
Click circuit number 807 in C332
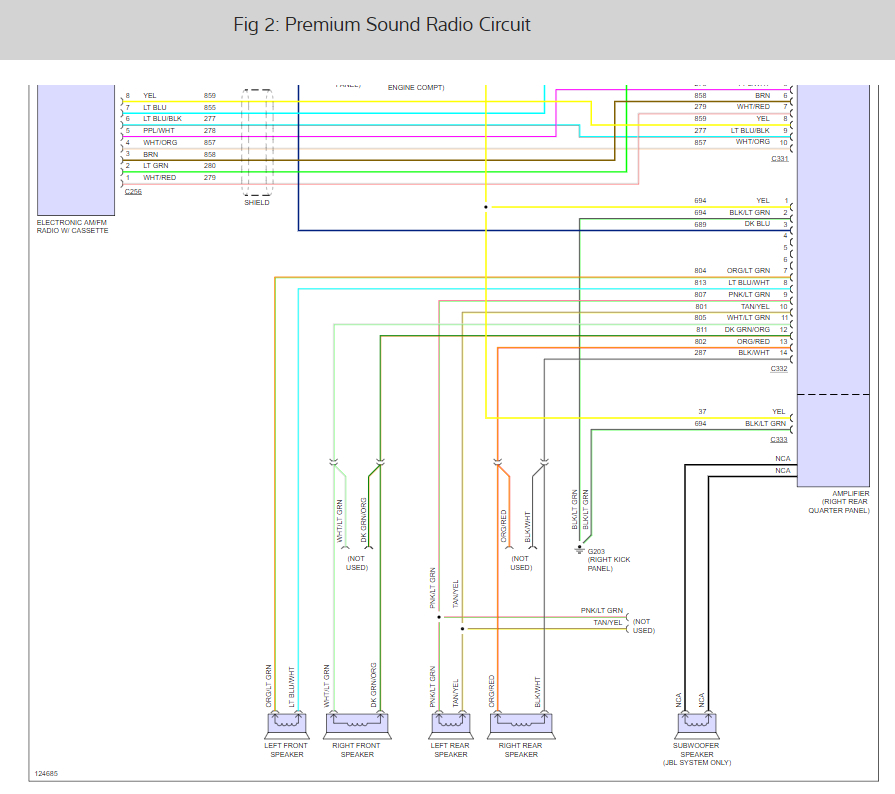click(700, 295)
